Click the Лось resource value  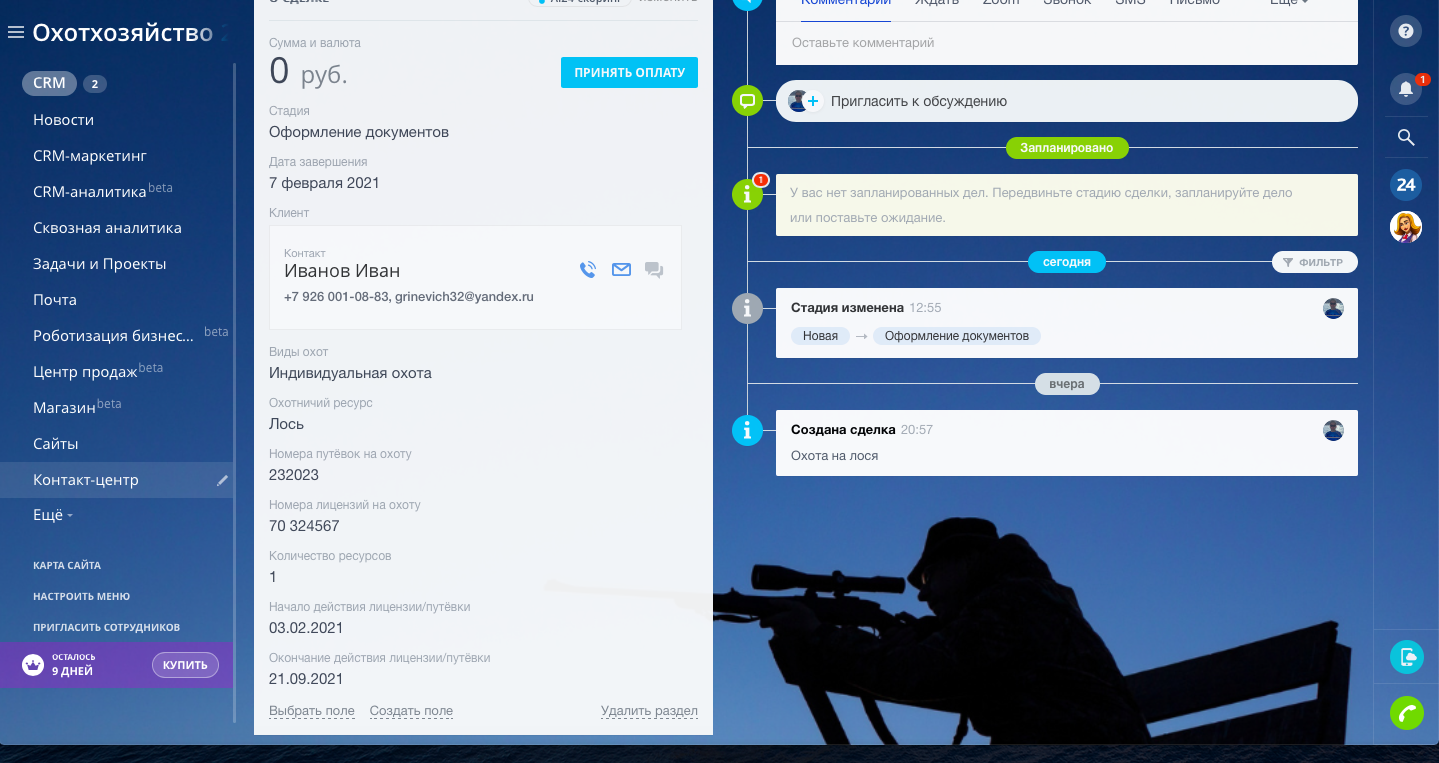point(287,424)
